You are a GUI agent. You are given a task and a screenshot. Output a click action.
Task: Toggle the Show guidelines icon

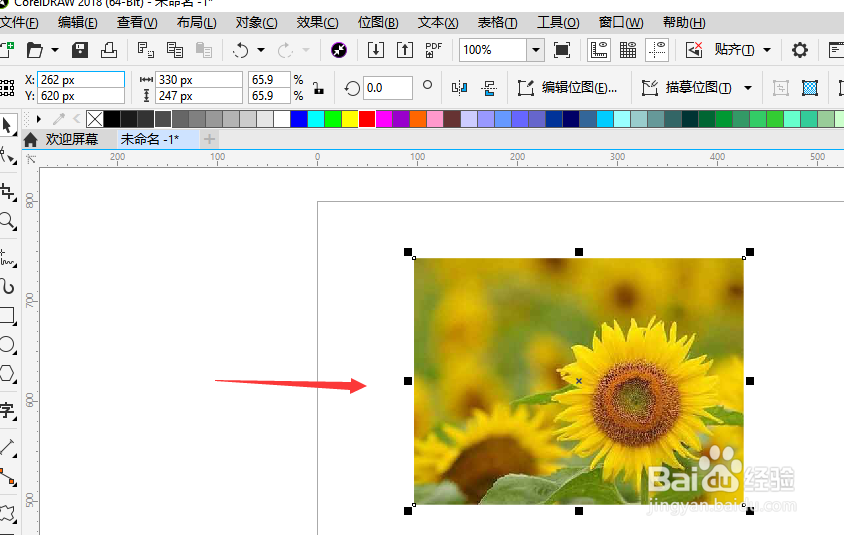pyautogui.click(x=657, y=50)
